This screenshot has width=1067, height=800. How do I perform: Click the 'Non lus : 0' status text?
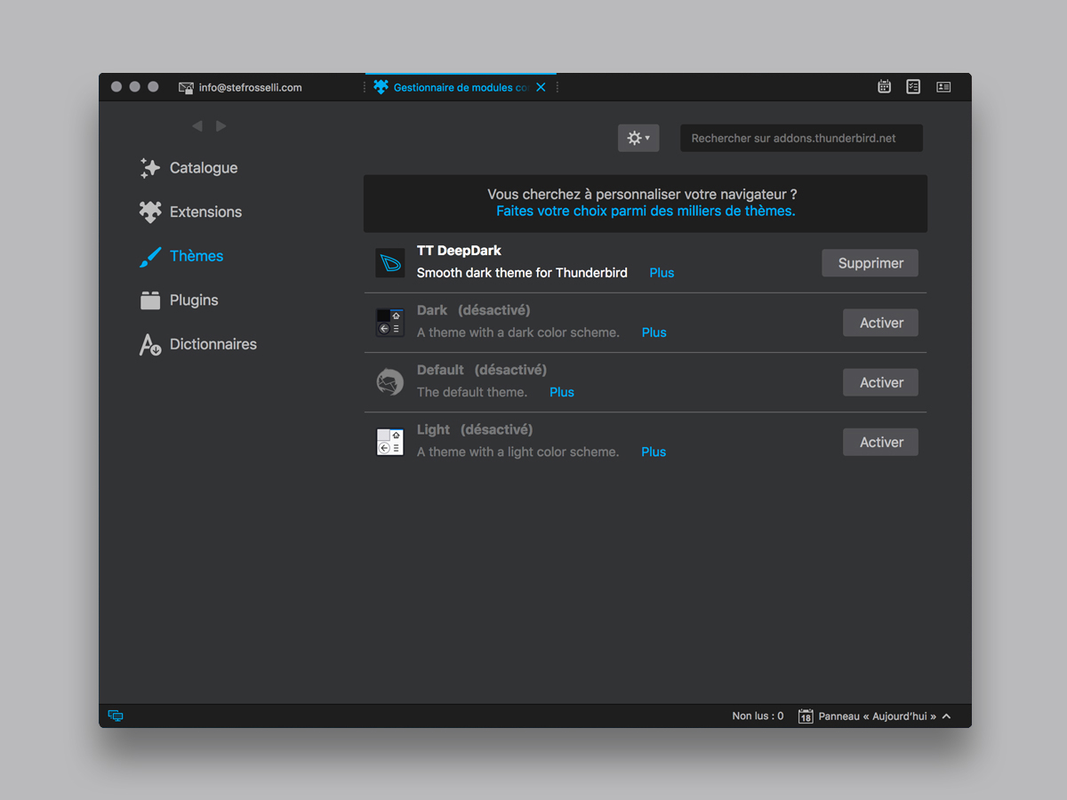757,716
